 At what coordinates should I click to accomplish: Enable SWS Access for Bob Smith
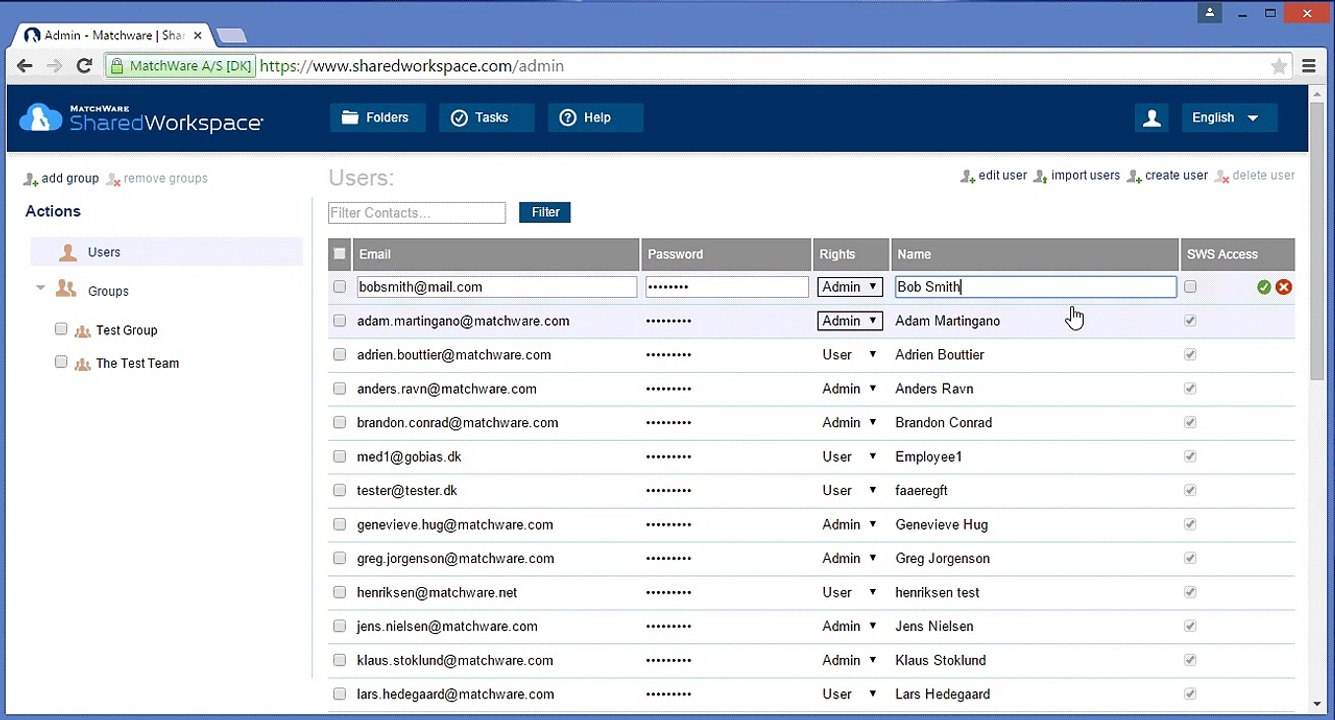tap(1190, 287)
